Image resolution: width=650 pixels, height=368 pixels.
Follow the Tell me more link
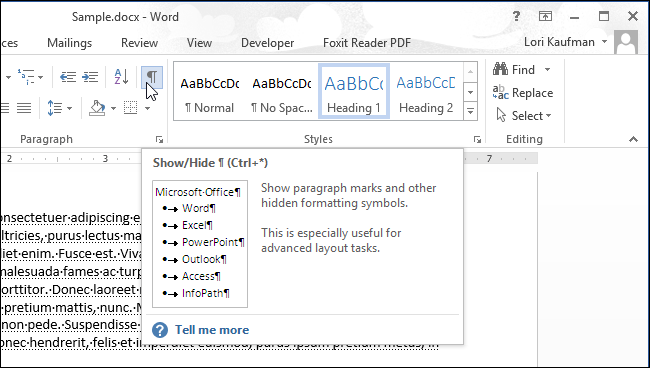tap(212, 330)
